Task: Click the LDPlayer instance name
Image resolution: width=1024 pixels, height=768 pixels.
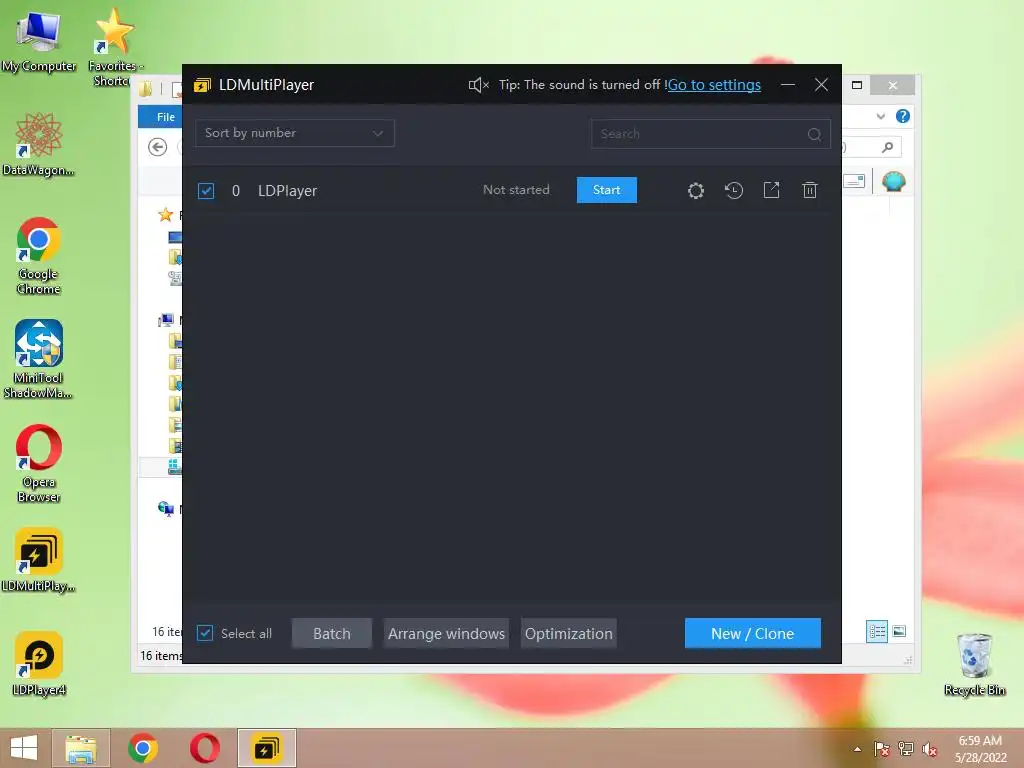Action: 287,191
